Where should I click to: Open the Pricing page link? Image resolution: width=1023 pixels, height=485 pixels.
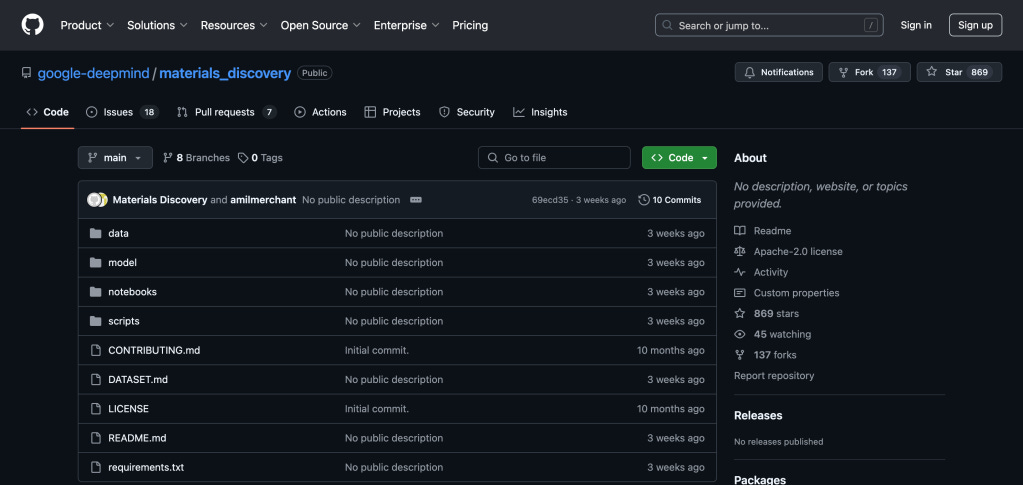[x=470, y=25]
